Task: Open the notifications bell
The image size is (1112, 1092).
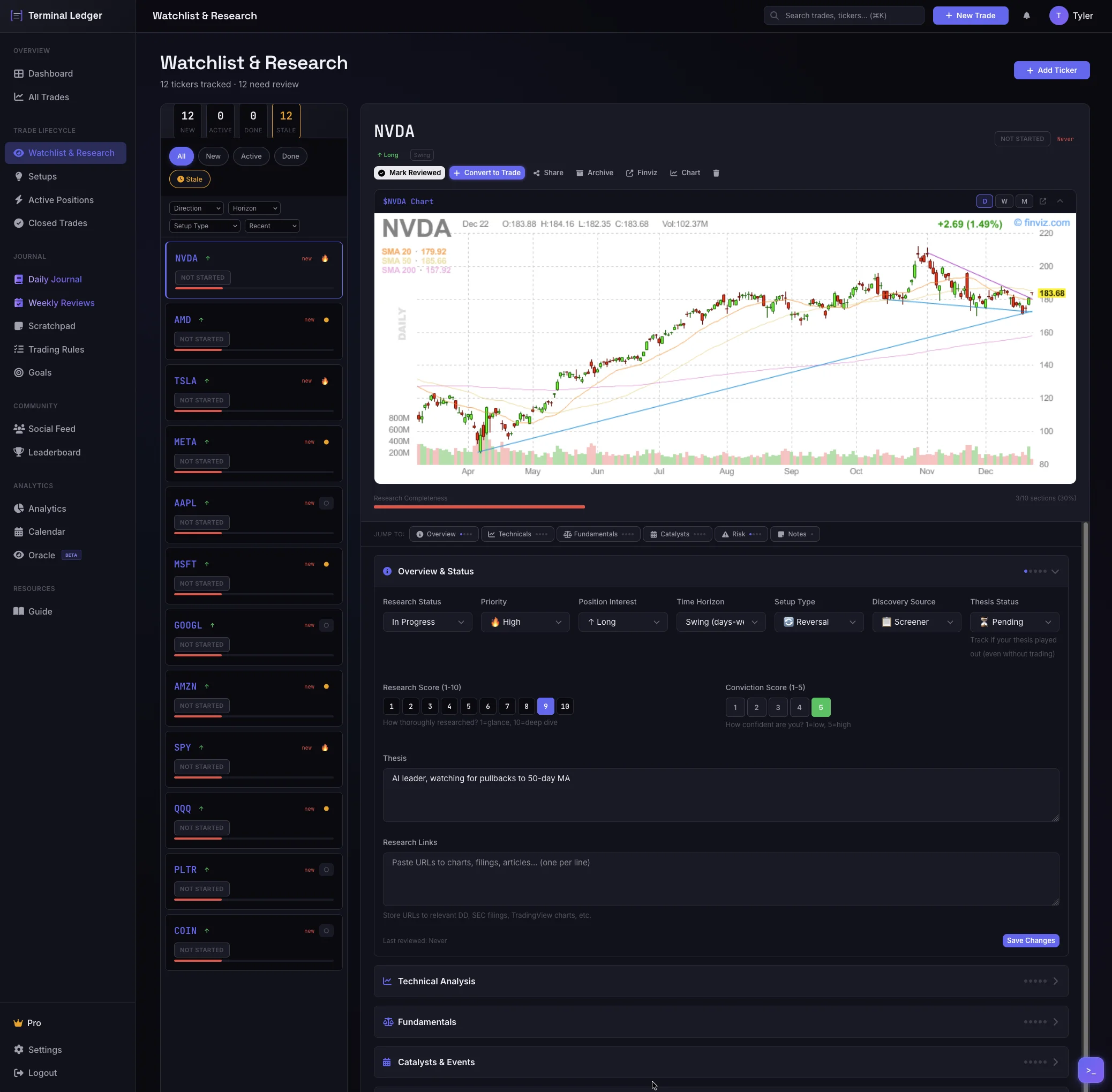Action: tap(1027, 16)
